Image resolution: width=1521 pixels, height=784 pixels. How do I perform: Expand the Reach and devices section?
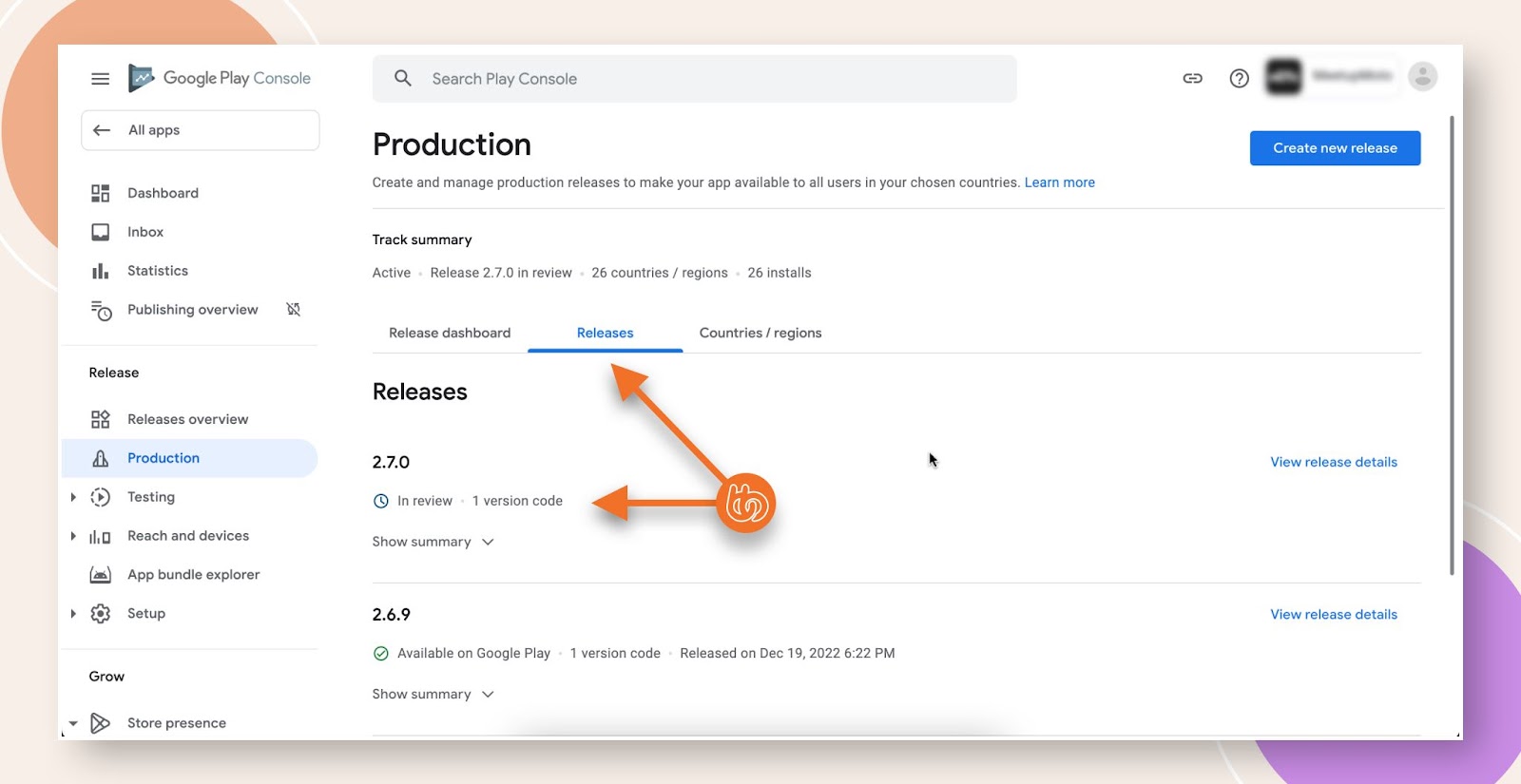(73, 536)
